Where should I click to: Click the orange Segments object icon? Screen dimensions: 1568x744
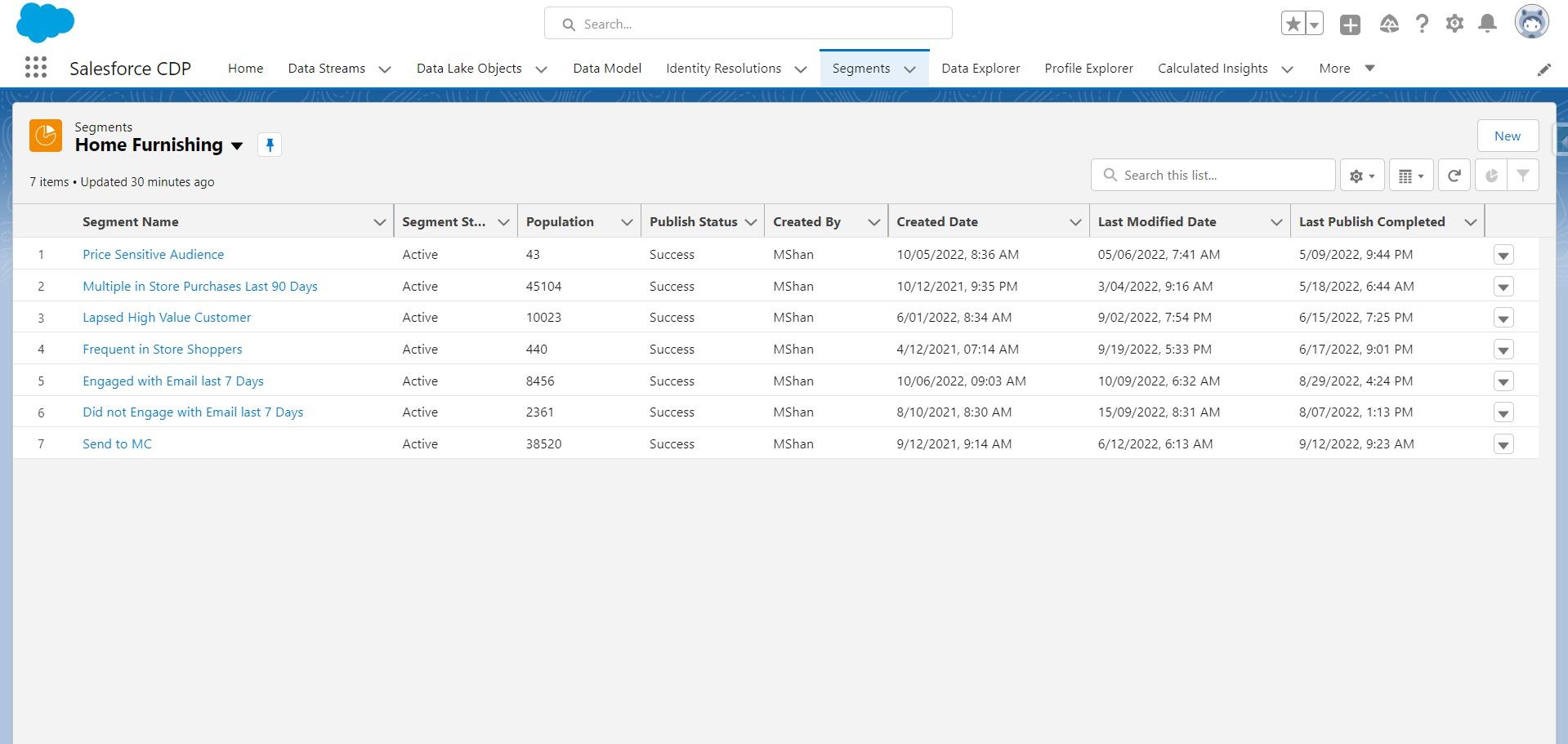click(x=46, y=136)
